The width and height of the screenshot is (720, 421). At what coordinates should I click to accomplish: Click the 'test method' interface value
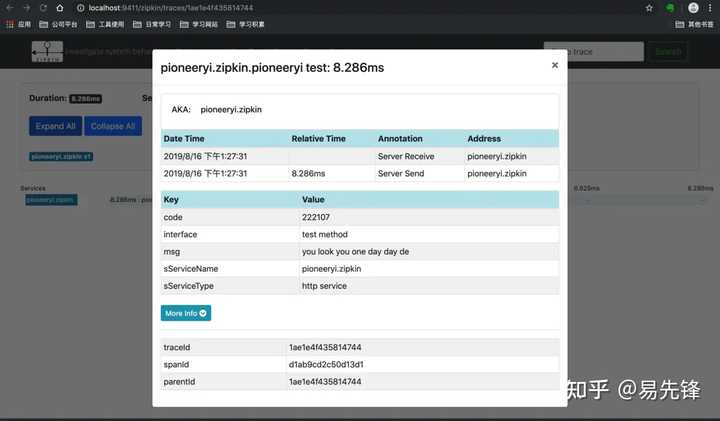[325, 234]
